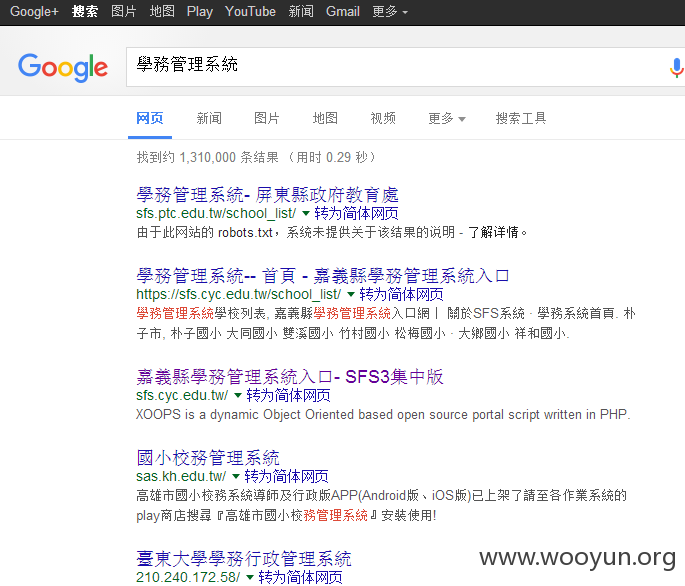Expand the 更多 results filter dropdown
The height and width of the screenshot is (586, 685).
pos(447,118)
